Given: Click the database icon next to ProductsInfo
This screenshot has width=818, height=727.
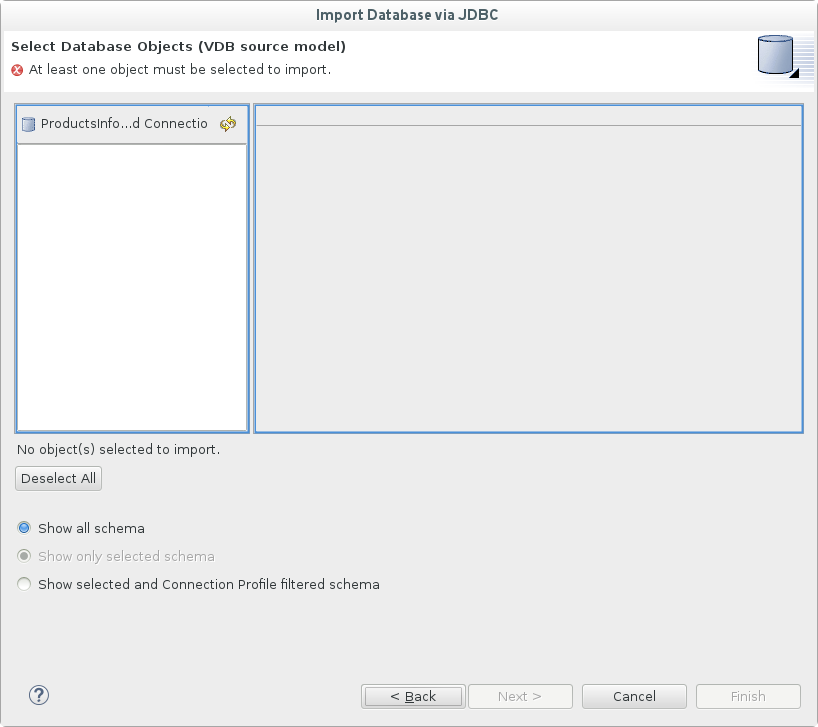Looking at the screenshot, I should pyautogui.click(x=28, y=124).
